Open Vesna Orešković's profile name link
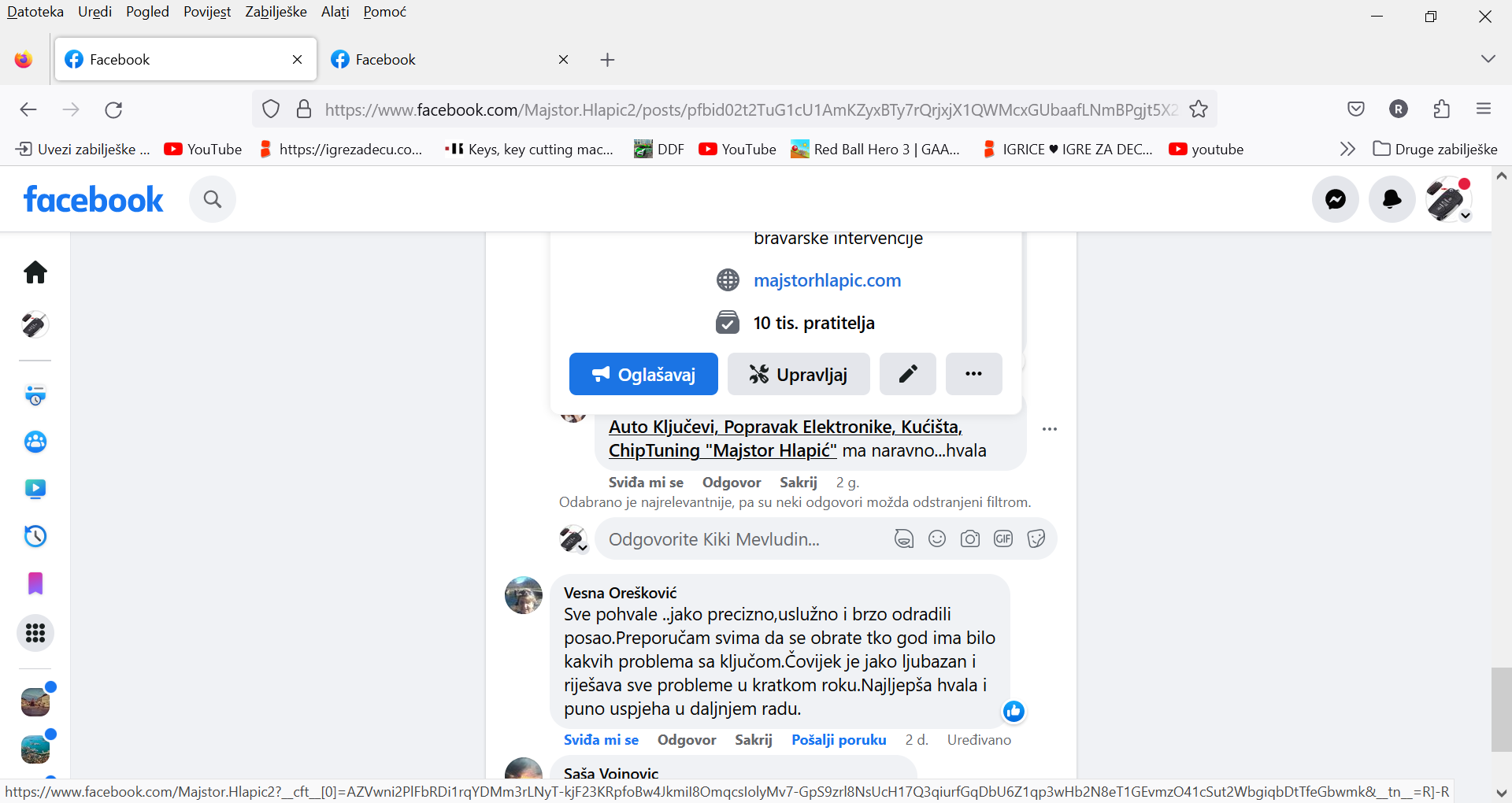The image size is (1512, 803). click(x=621, y=593)
